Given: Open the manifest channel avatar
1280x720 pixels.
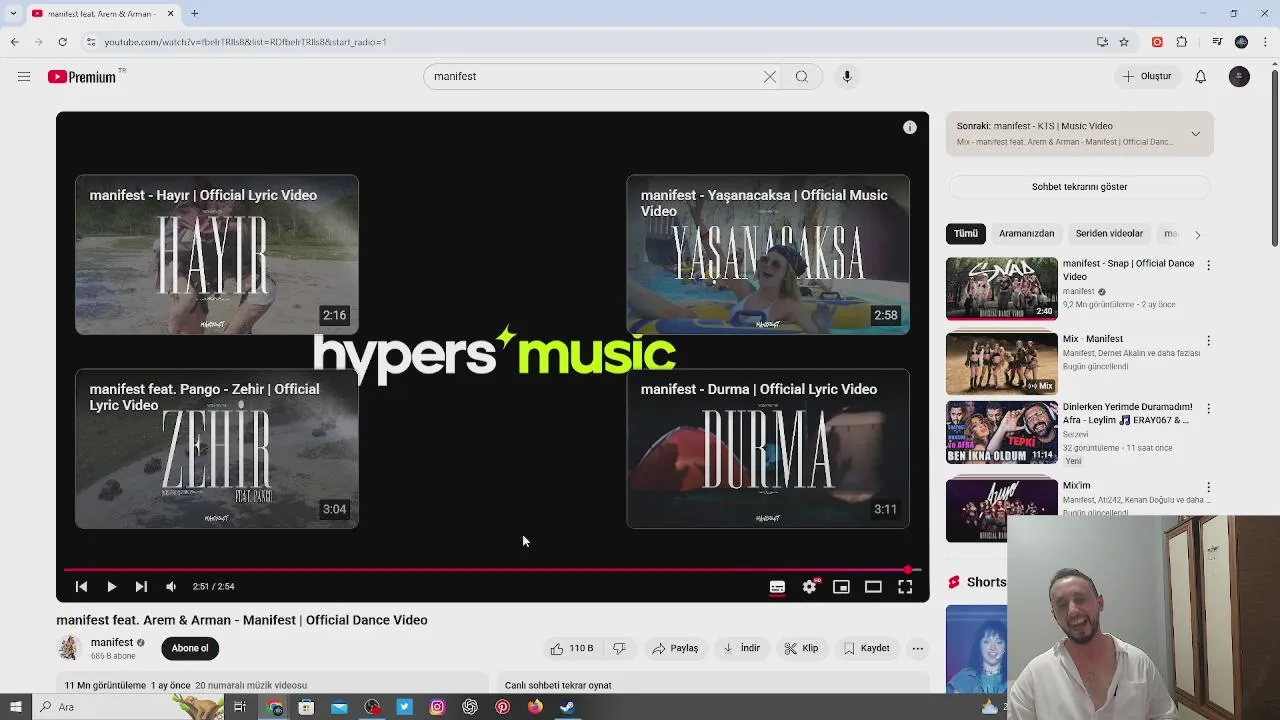Looking at the screenshot, I should pos(68,648).
